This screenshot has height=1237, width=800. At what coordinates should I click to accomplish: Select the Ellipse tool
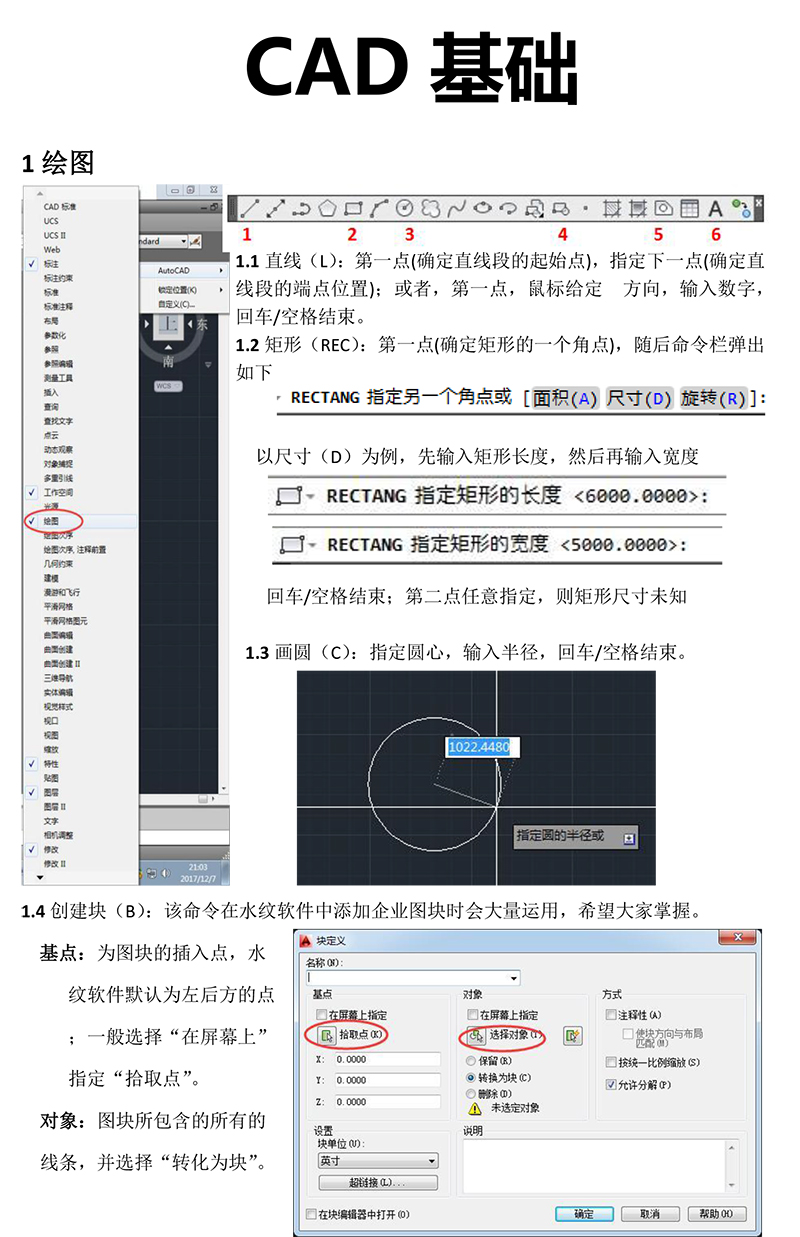[x=483, y=209]
